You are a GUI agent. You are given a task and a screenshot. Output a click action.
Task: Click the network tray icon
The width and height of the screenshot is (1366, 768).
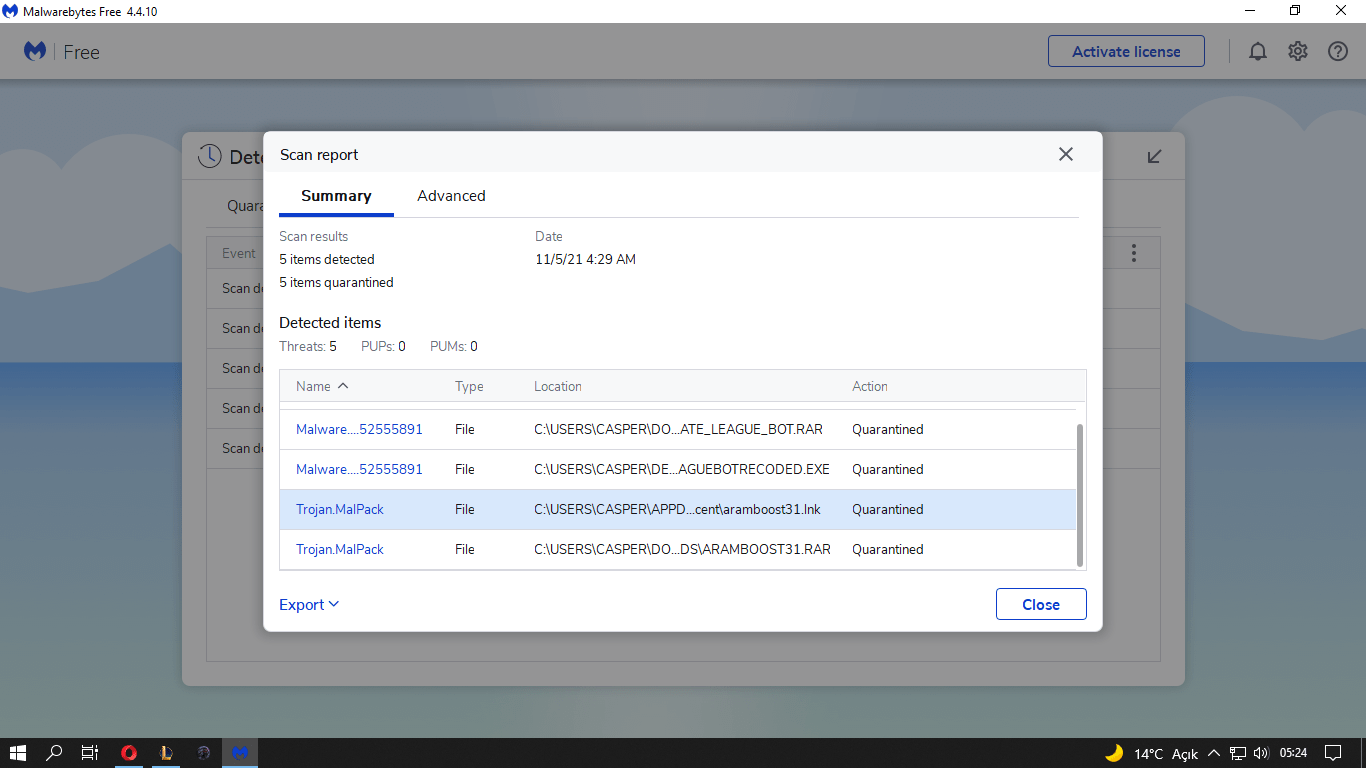(x=1238, y=753)
